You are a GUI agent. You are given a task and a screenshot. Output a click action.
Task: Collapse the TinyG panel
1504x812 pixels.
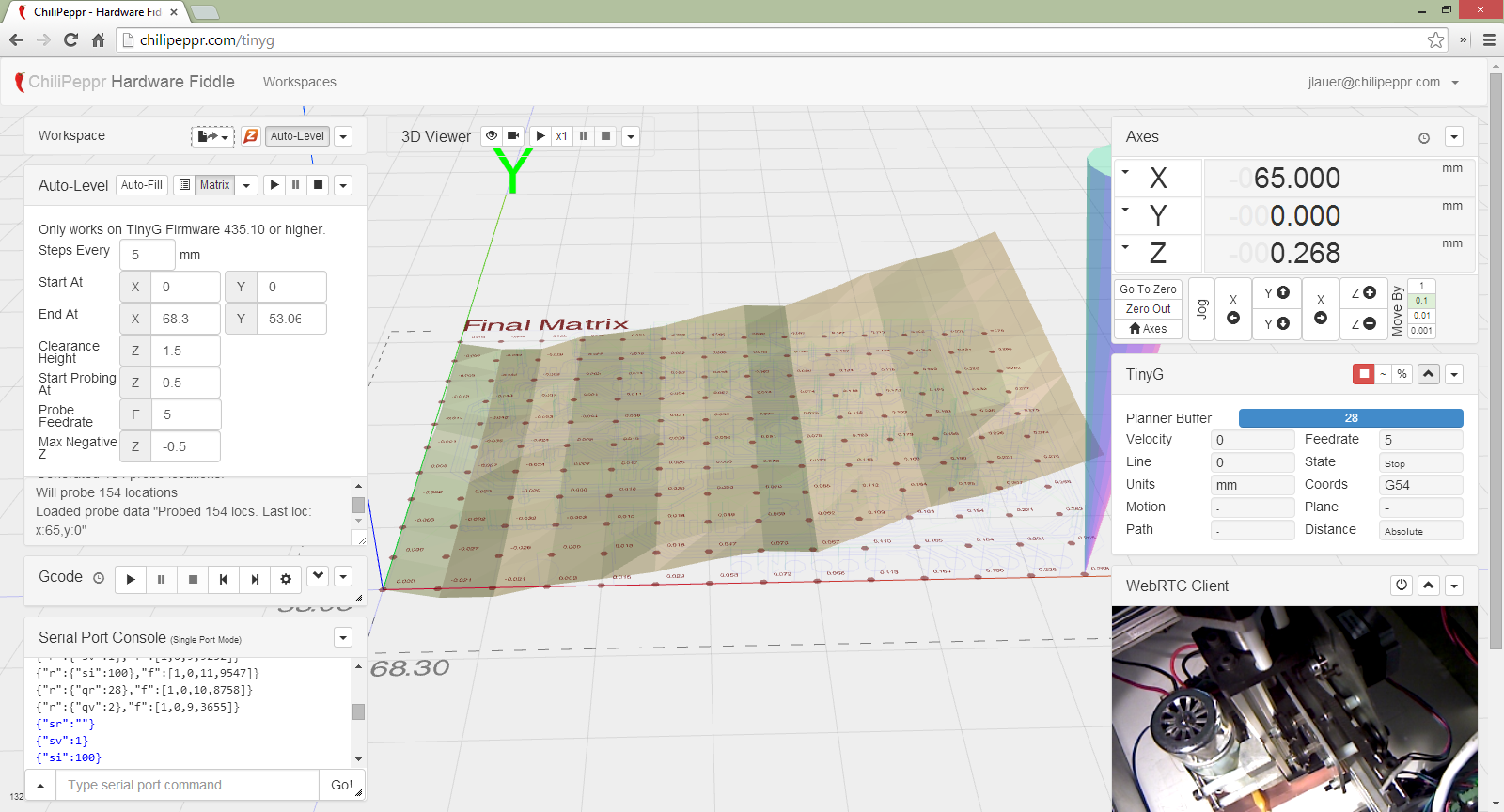tap(1429, 374)
